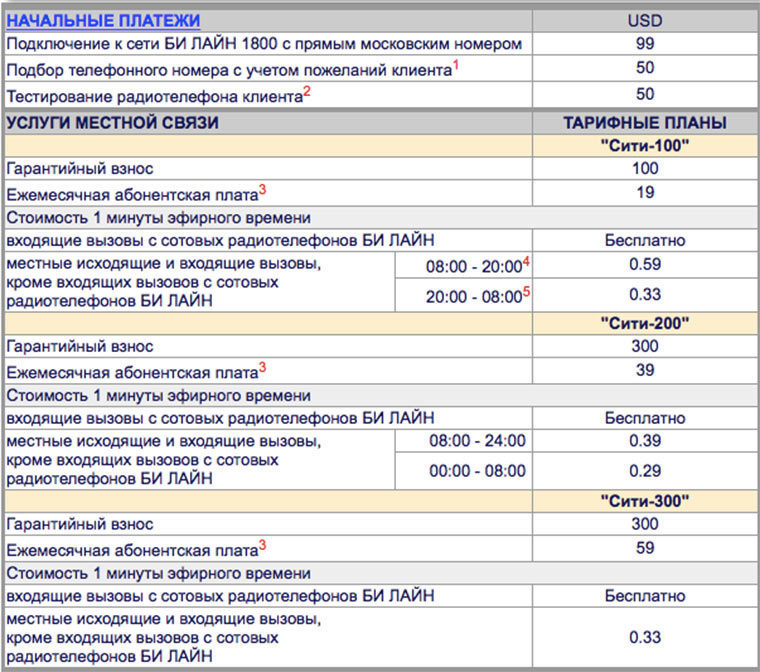Click the 0.29 night rate cell

645,471
